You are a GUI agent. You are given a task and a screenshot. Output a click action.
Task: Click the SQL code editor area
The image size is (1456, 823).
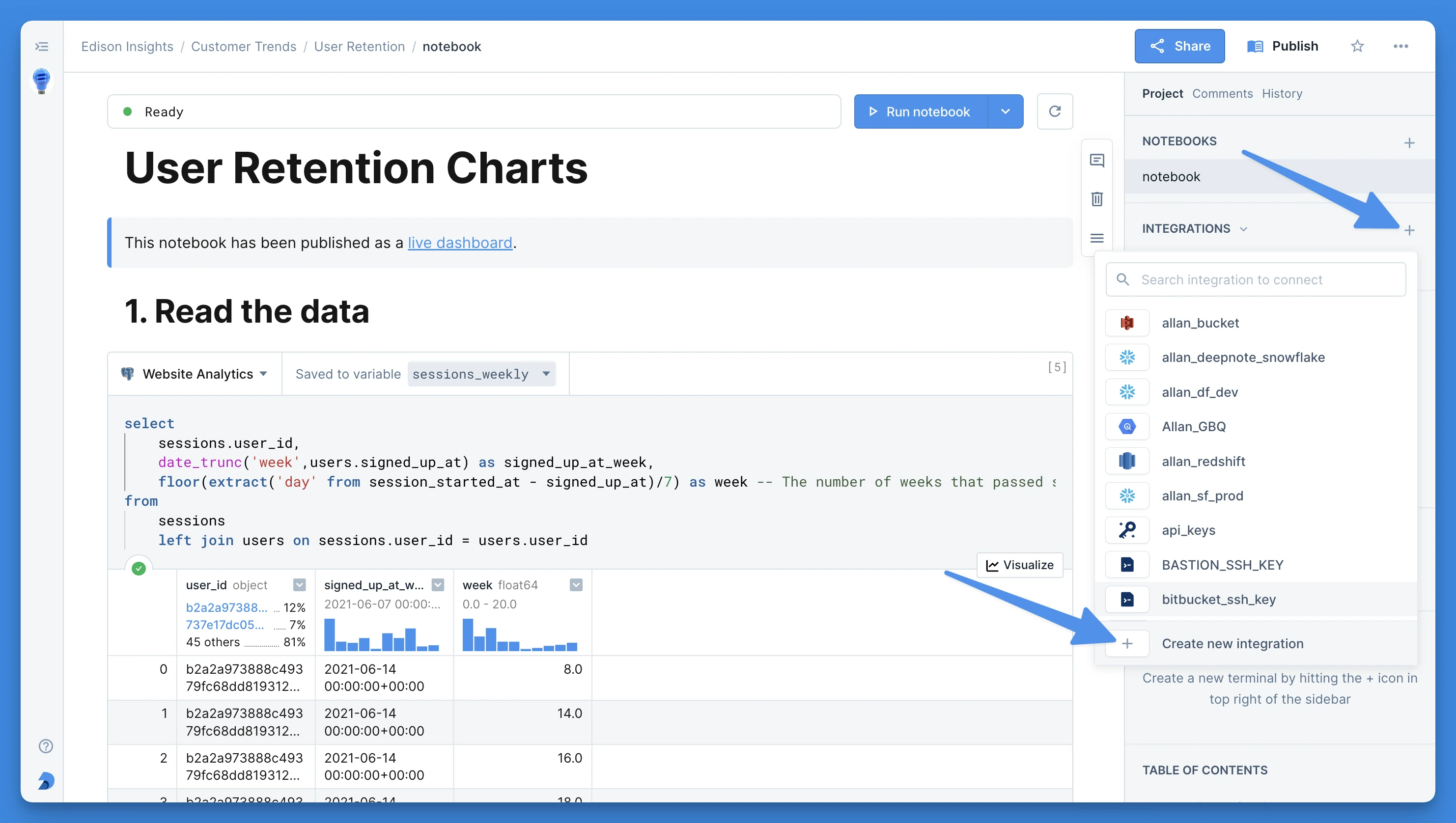point(590,482)
